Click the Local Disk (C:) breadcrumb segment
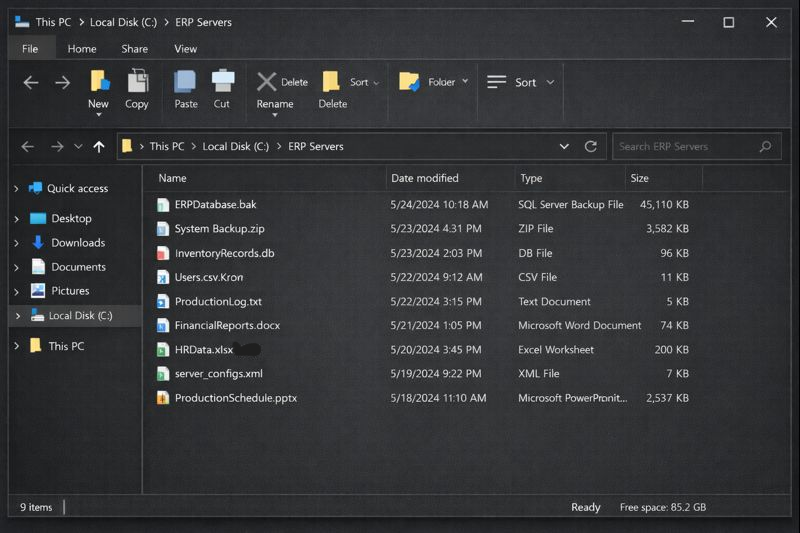This screenshot has height=533, width=800. tap(235, 146)
